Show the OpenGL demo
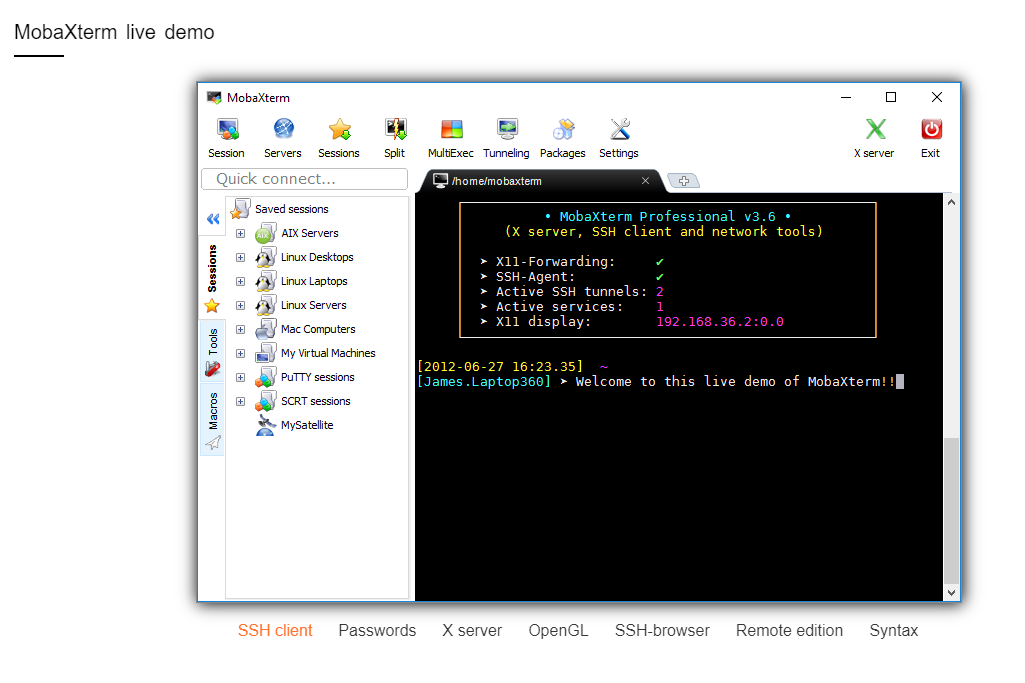 [558, 631]
